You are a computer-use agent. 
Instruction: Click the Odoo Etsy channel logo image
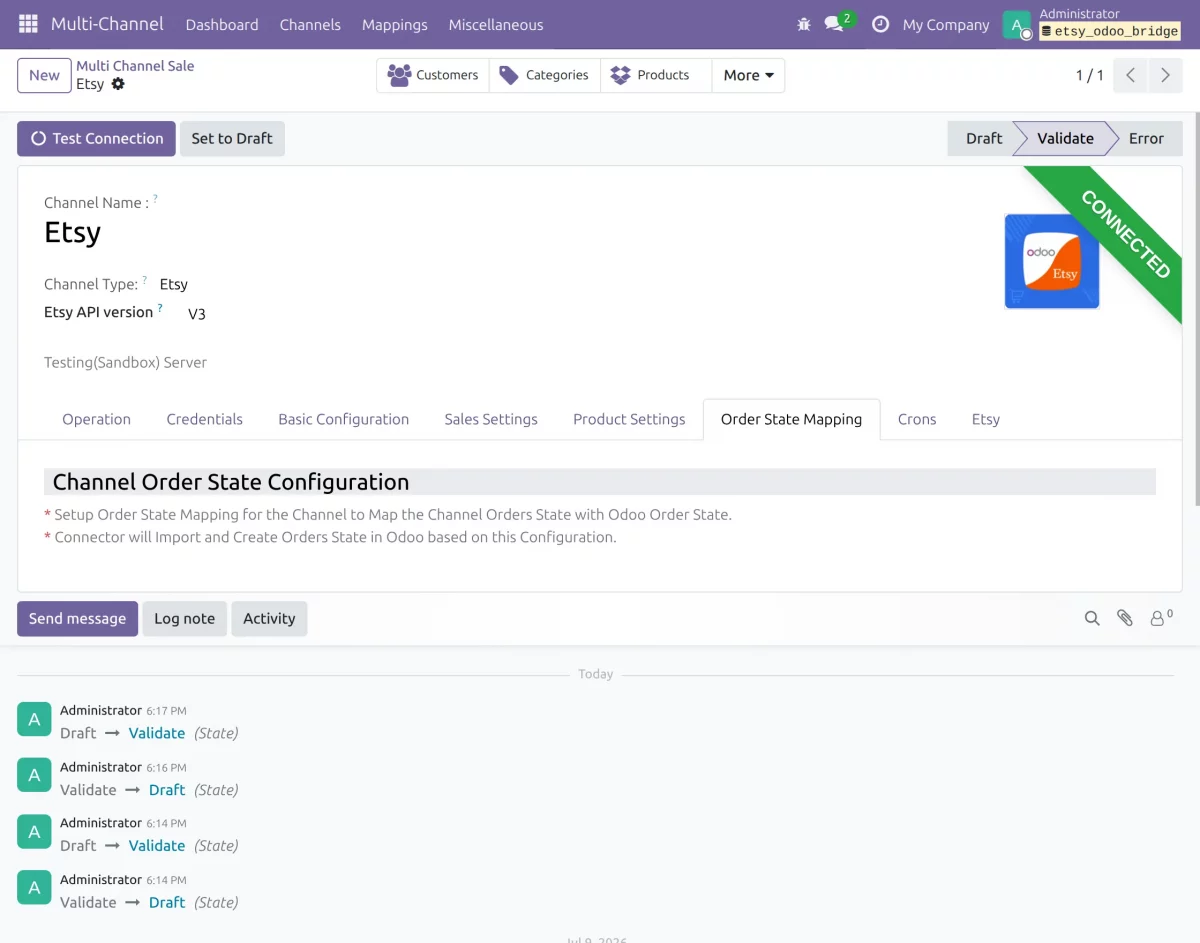click(1052, 261)
